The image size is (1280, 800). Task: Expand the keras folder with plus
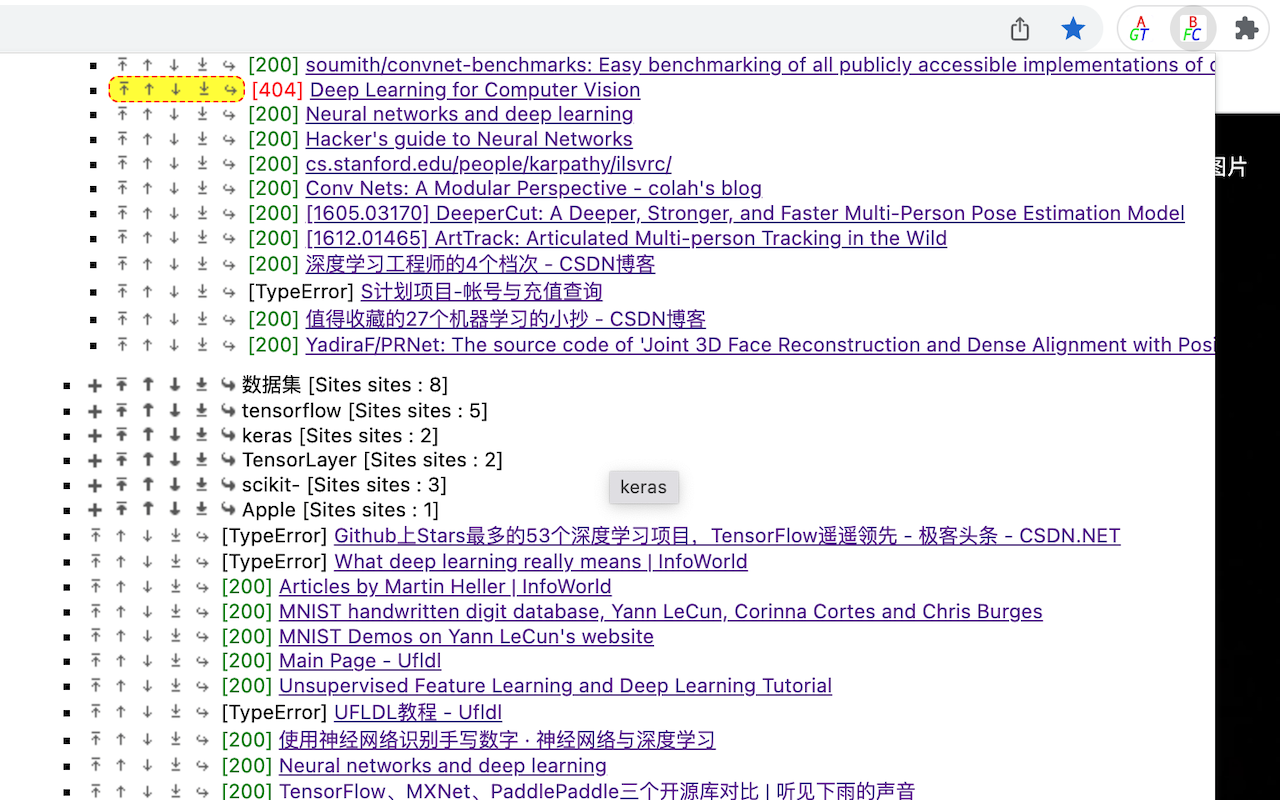pos(95,436)
